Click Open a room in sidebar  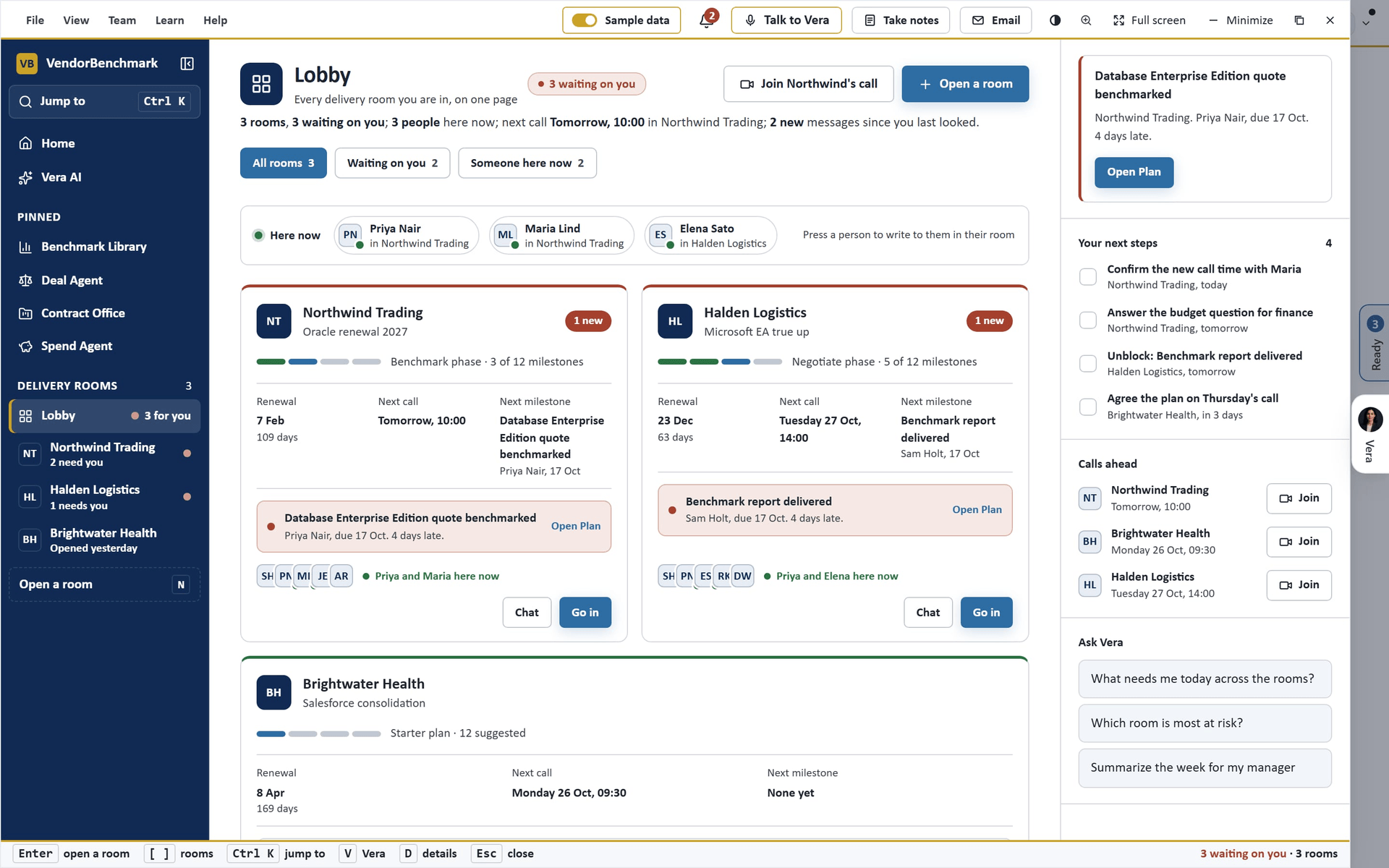coord(105,584)
